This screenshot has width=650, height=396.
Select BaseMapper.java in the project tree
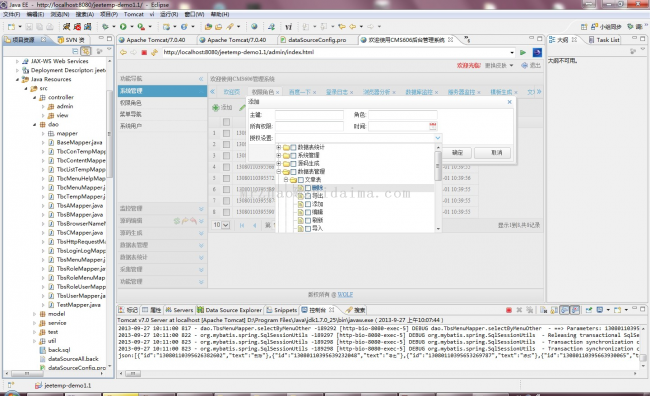click(x=79, y=142)
